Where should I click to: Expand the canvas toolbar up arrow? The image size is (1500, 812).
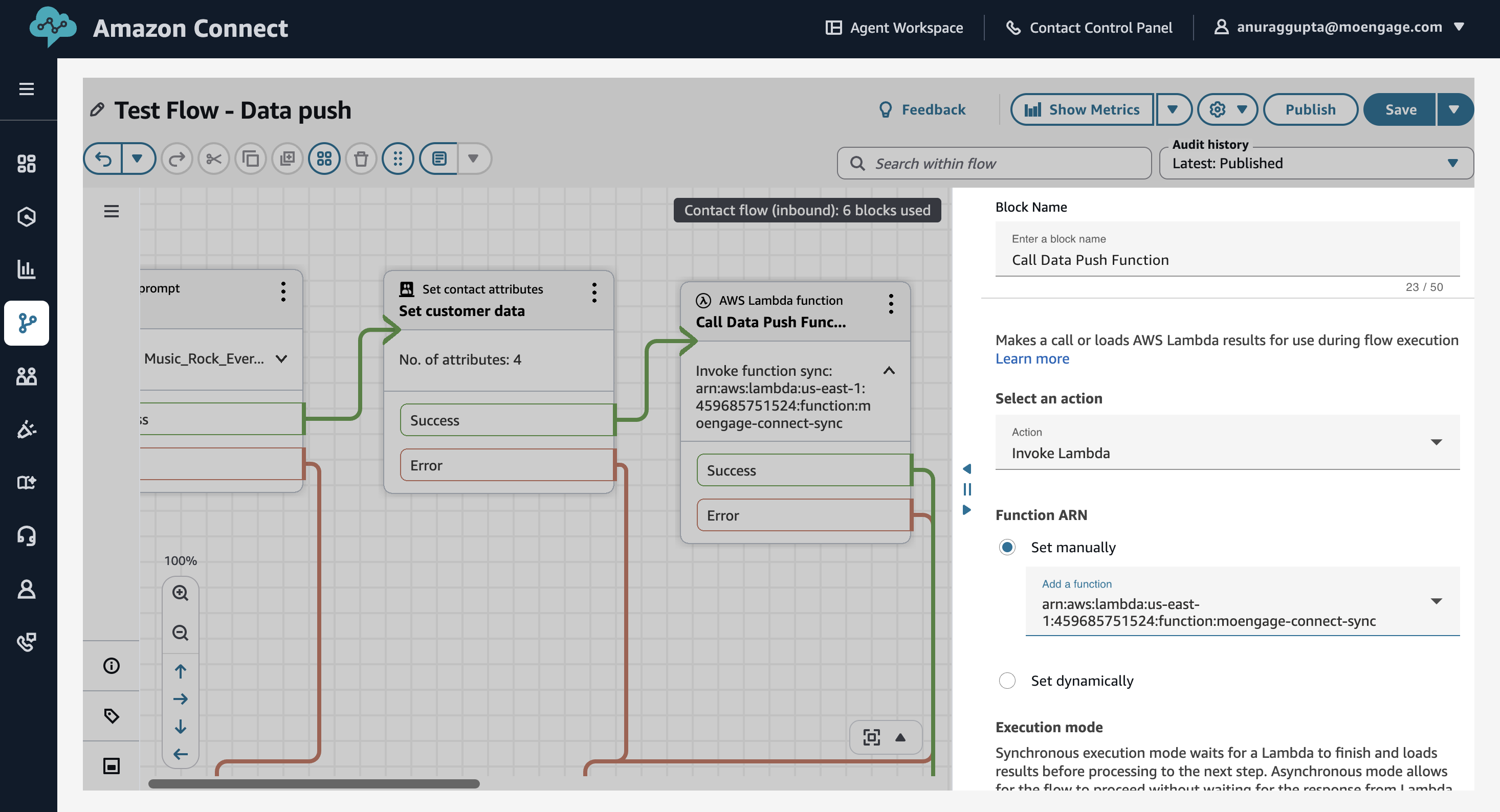tap(900, 737)
